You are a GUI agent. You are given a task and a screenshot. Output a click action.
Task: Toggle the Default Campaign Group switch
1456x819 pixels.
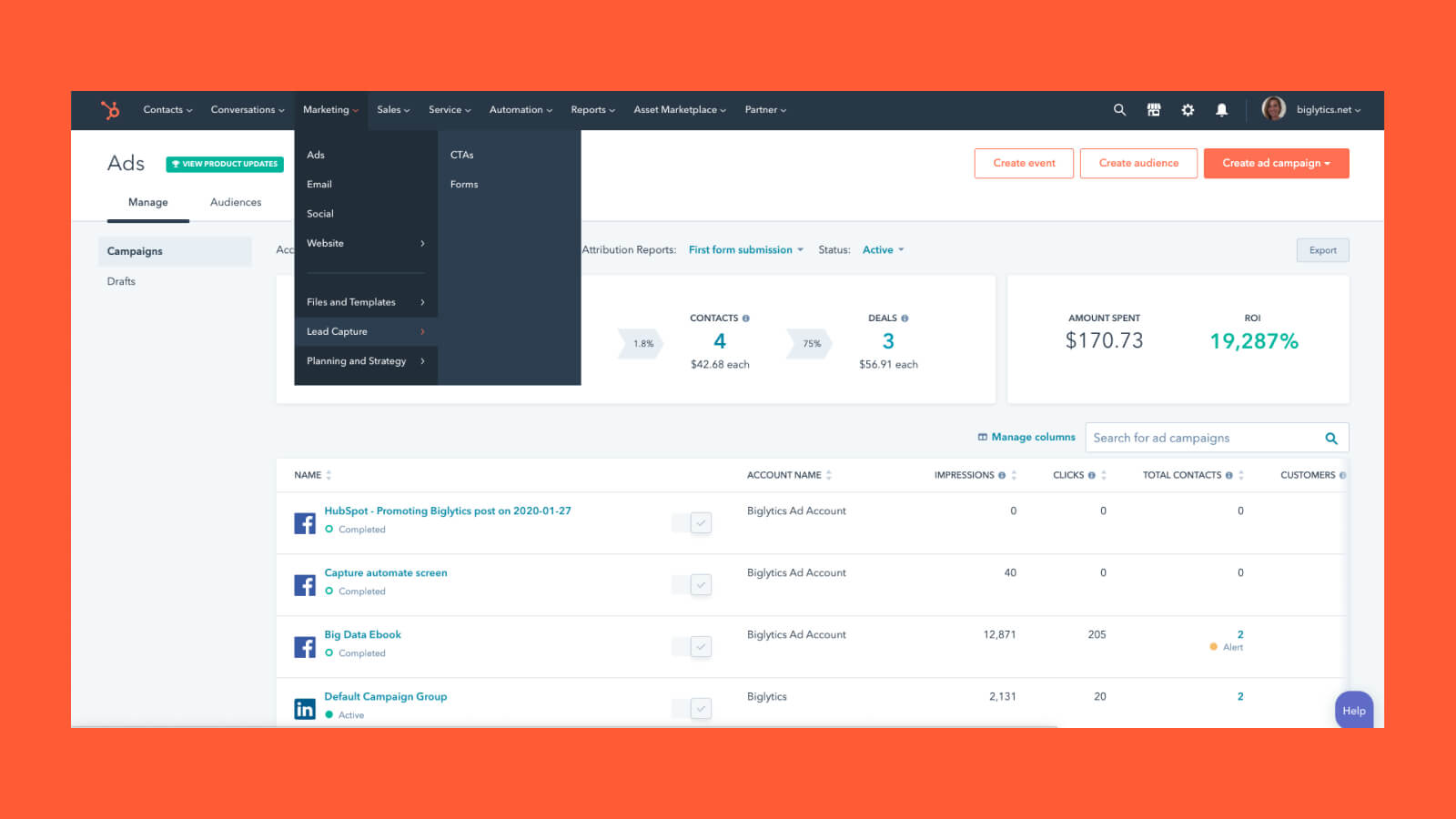692,708
